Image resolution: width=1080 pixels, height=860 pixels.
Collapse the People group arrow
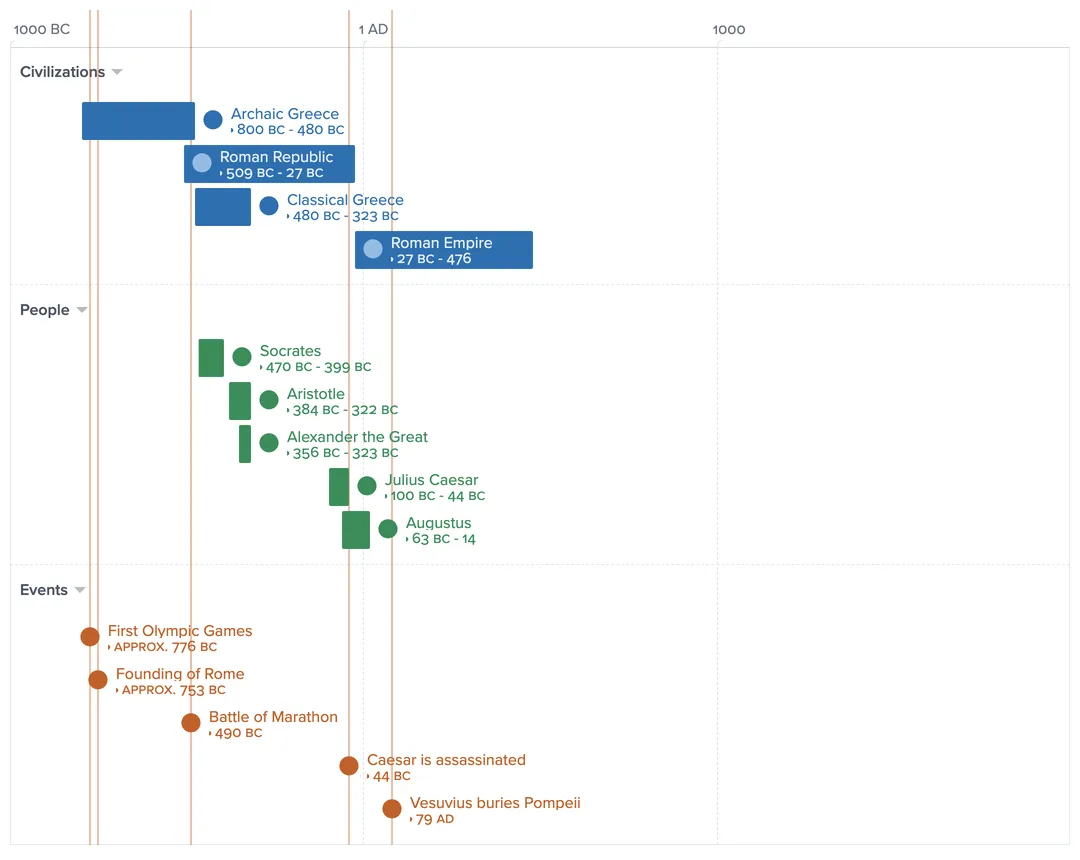pyautogui.click(x=82, y=310)
